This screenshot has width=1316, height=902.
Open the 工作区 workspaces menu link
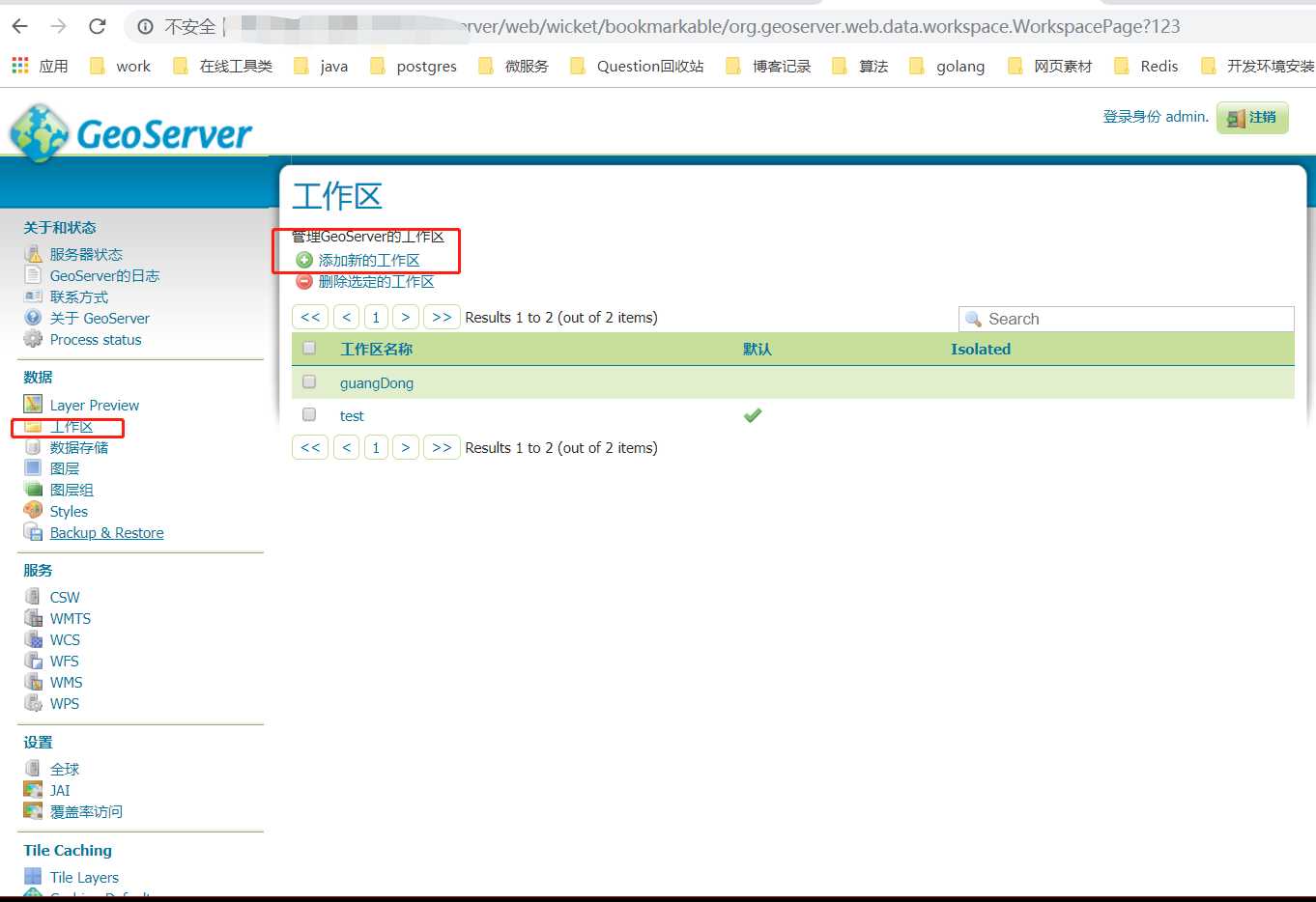point(72,426)
